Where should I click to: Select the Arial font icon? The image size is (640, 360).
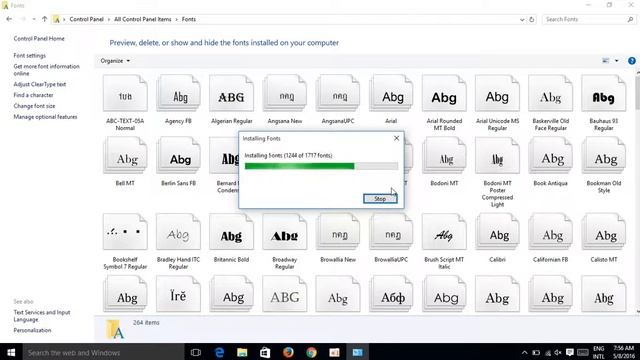(391, 93)
